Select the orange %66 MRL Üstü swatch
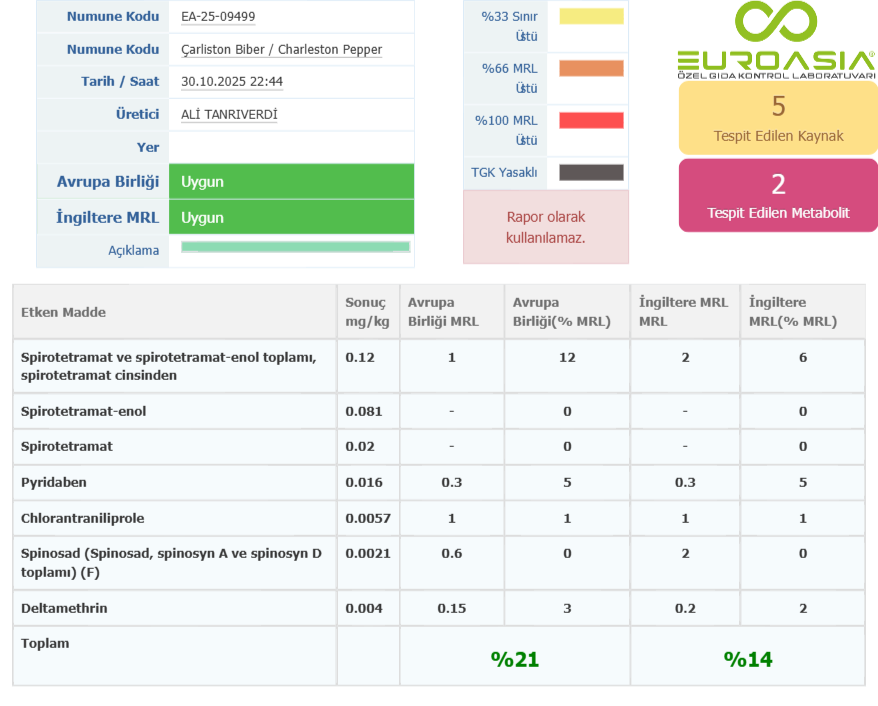The image size is (878, 706). (x=591, y=69)
